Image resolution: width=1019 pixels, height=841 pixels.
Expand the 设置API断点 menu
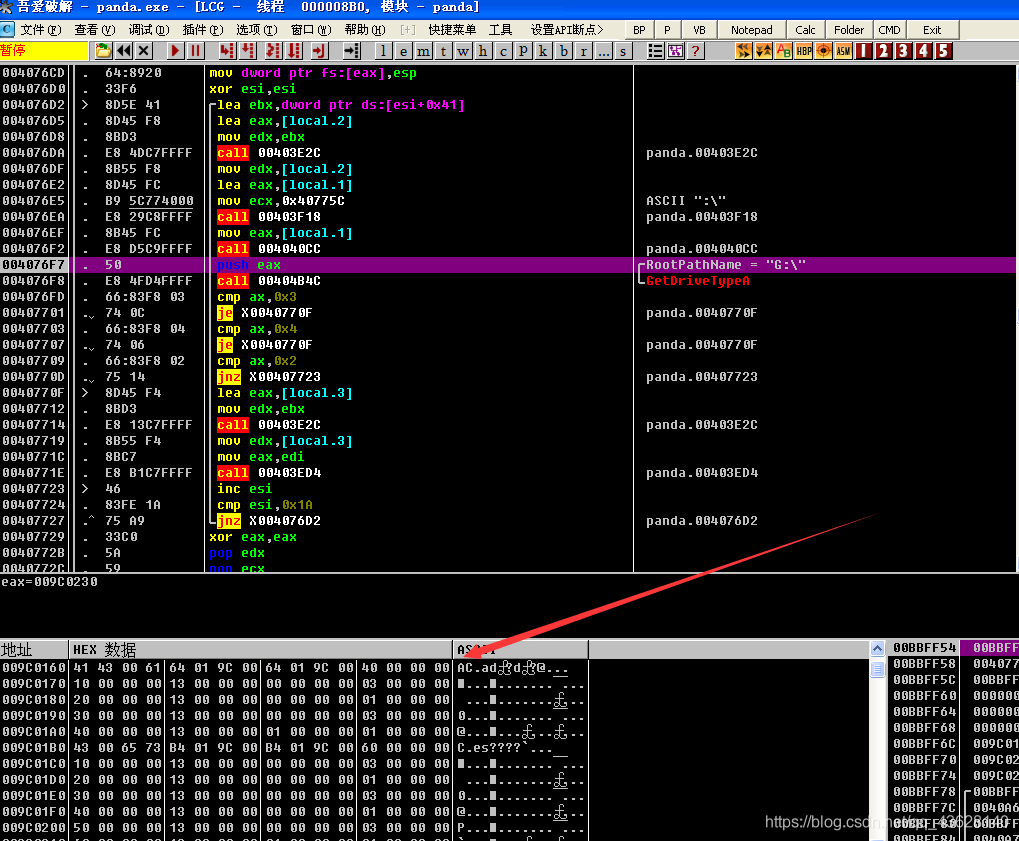567,30
